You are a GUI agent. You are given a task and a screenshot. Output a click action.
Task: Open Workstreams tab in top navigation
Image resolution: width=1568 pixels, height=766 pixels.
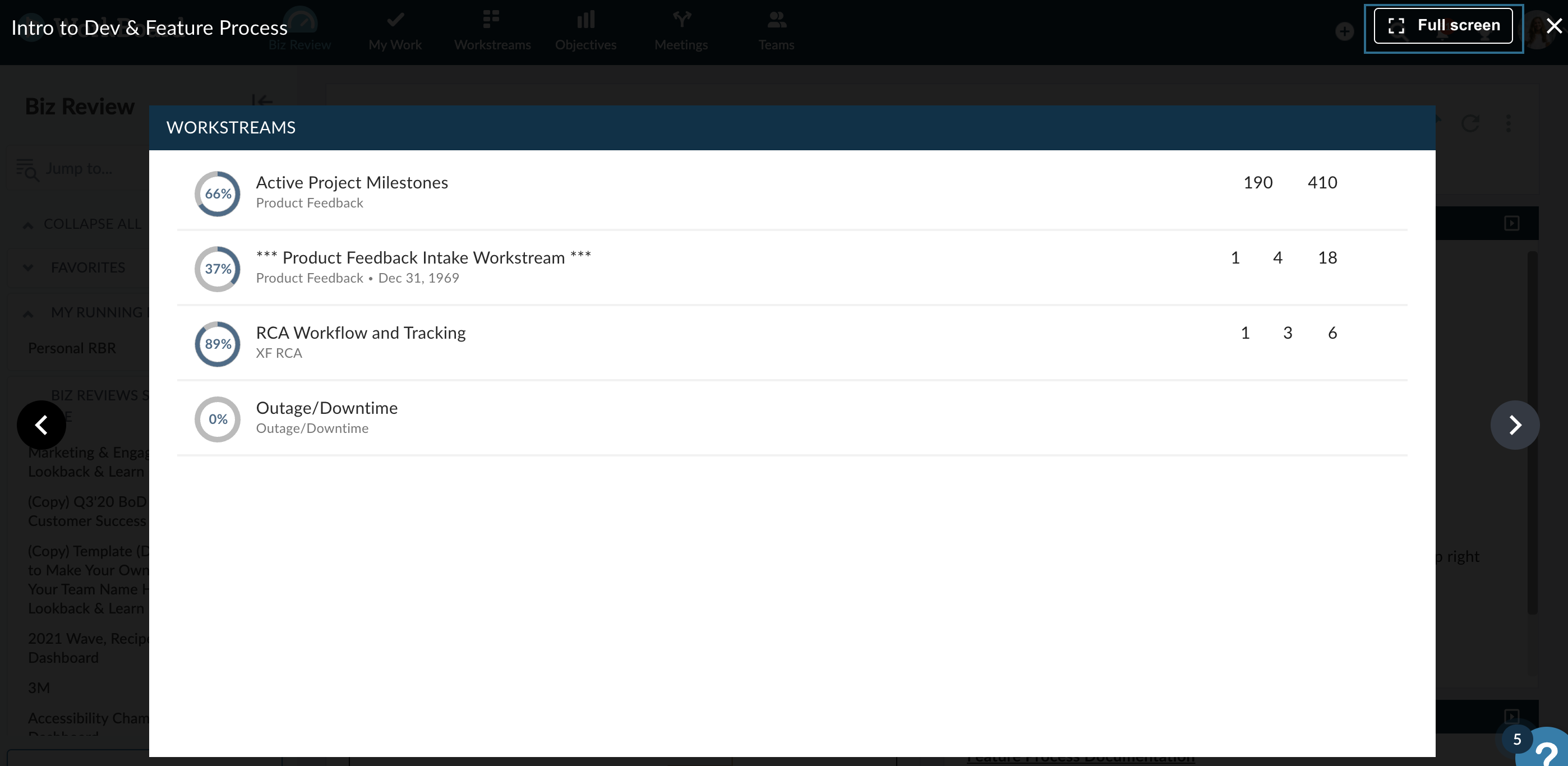(x=492, y=30)
